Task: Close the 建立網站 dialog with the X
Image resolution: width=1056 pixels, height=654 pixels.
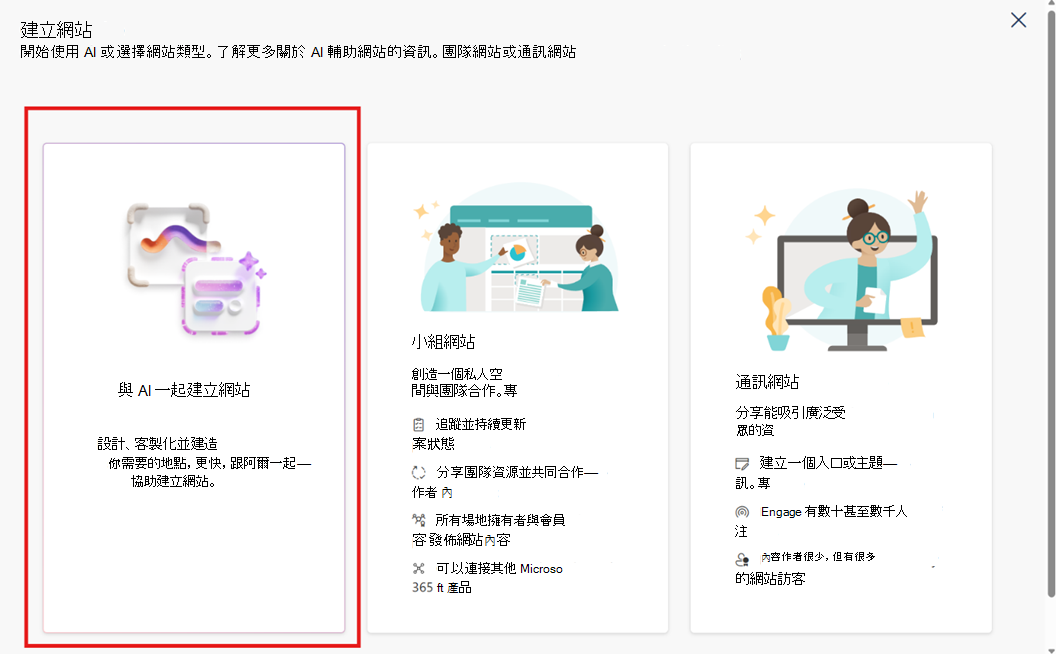Action: pos(1018,20)
